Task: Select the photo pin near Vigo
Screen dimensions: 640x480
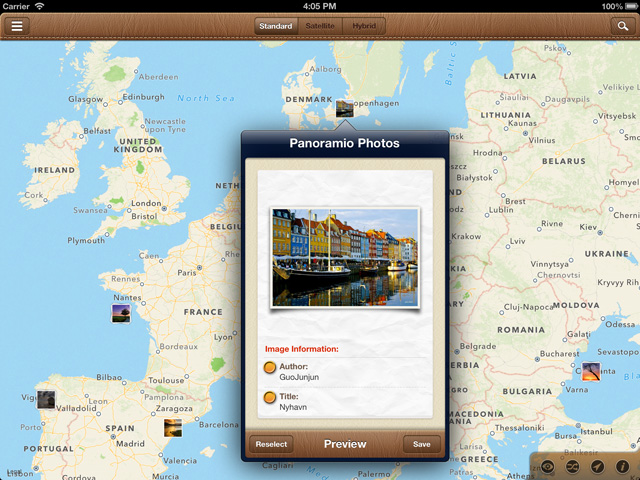Action: 46,400
